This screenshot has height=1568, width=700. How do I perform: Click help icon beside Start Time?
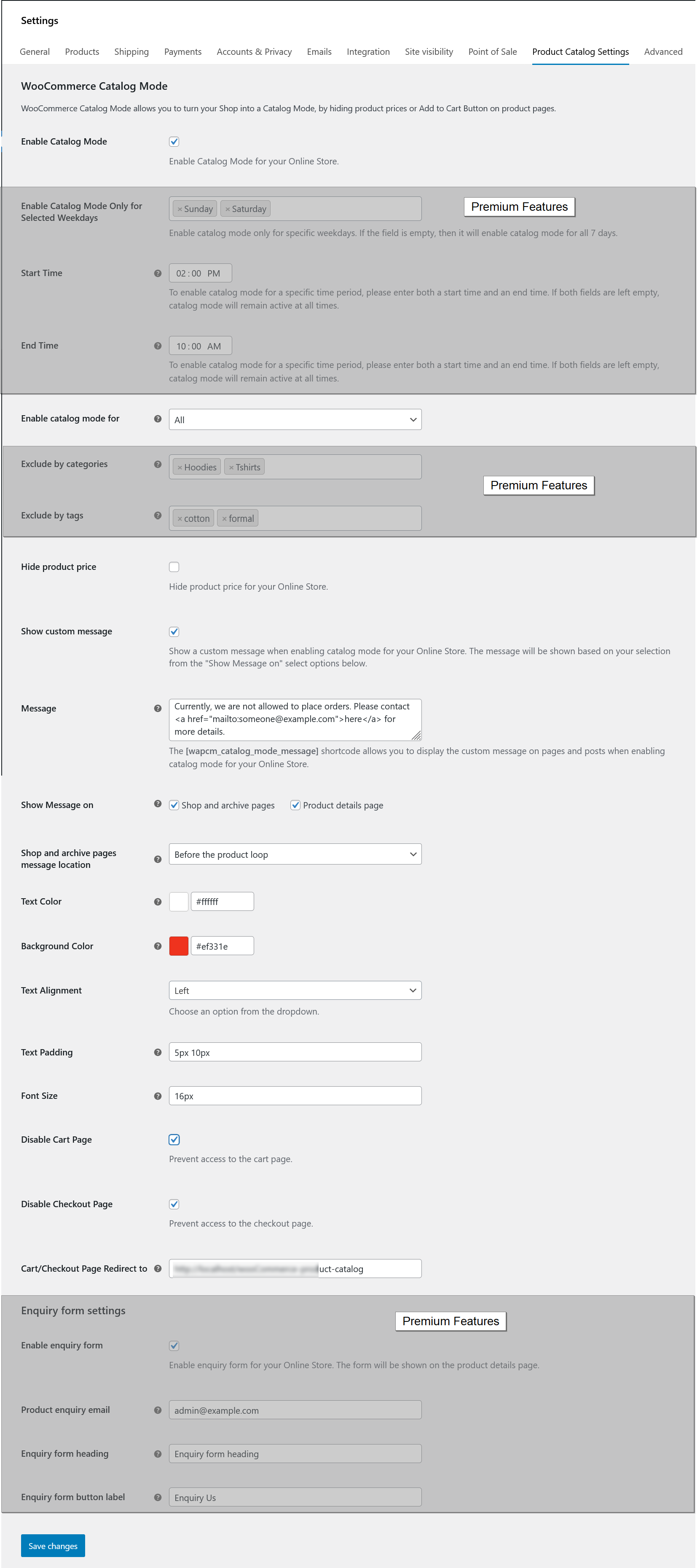click(x=158, y=273)
